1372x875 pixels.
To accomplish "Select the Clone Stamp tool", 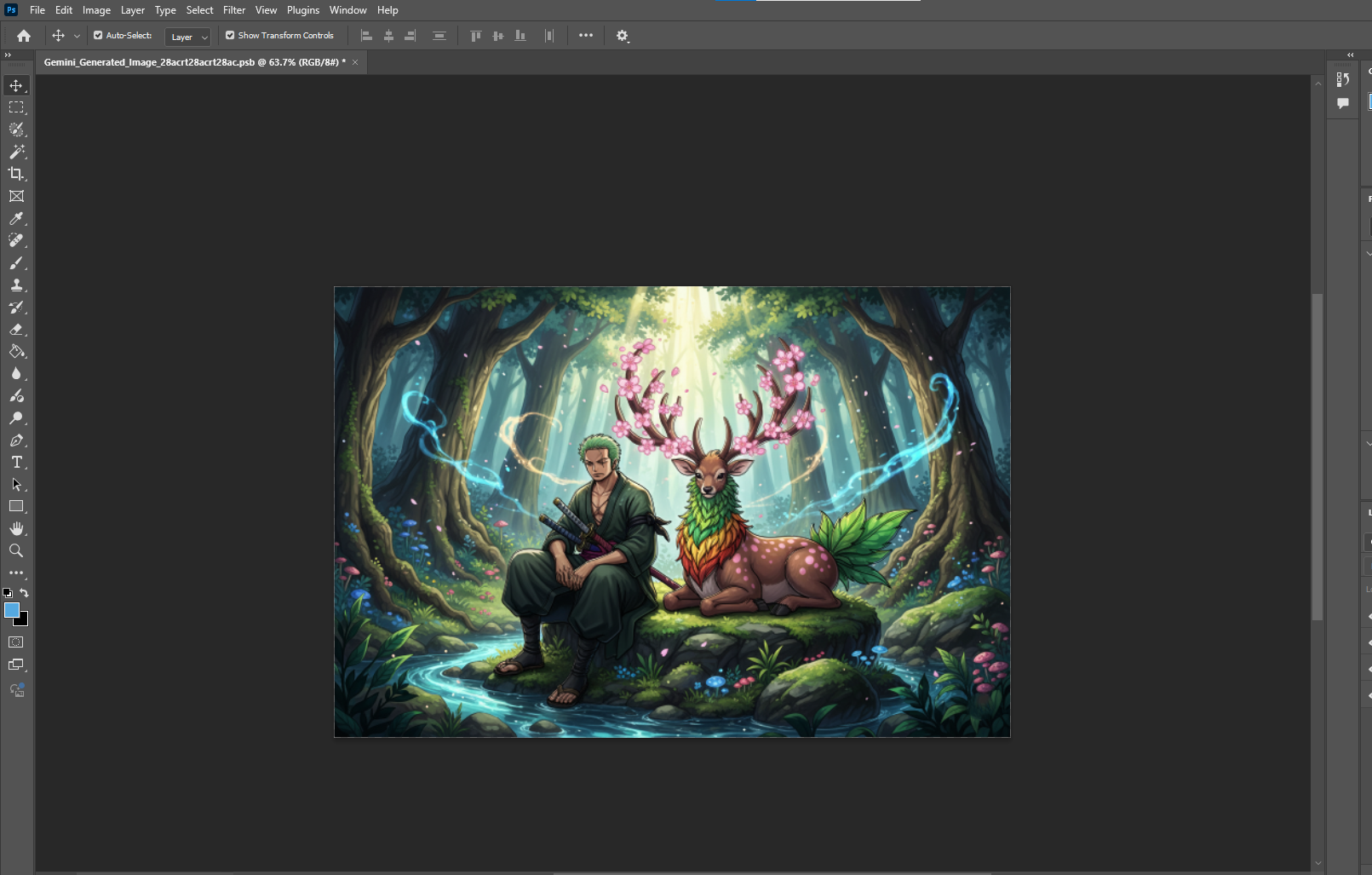I will pos(16,285).
